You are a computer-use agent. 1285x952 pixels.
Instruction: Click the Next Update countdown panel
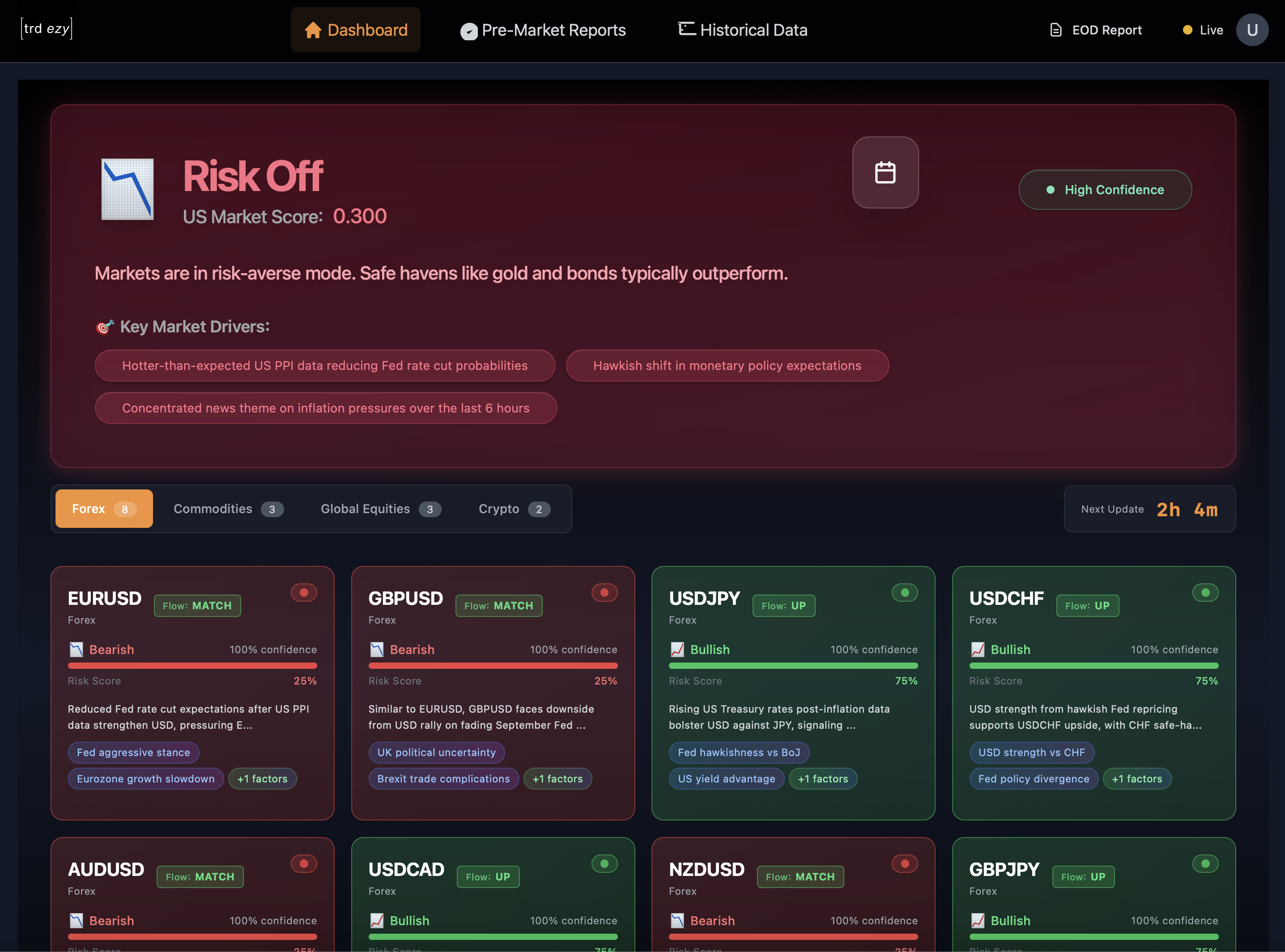(x=1149, y=509)
